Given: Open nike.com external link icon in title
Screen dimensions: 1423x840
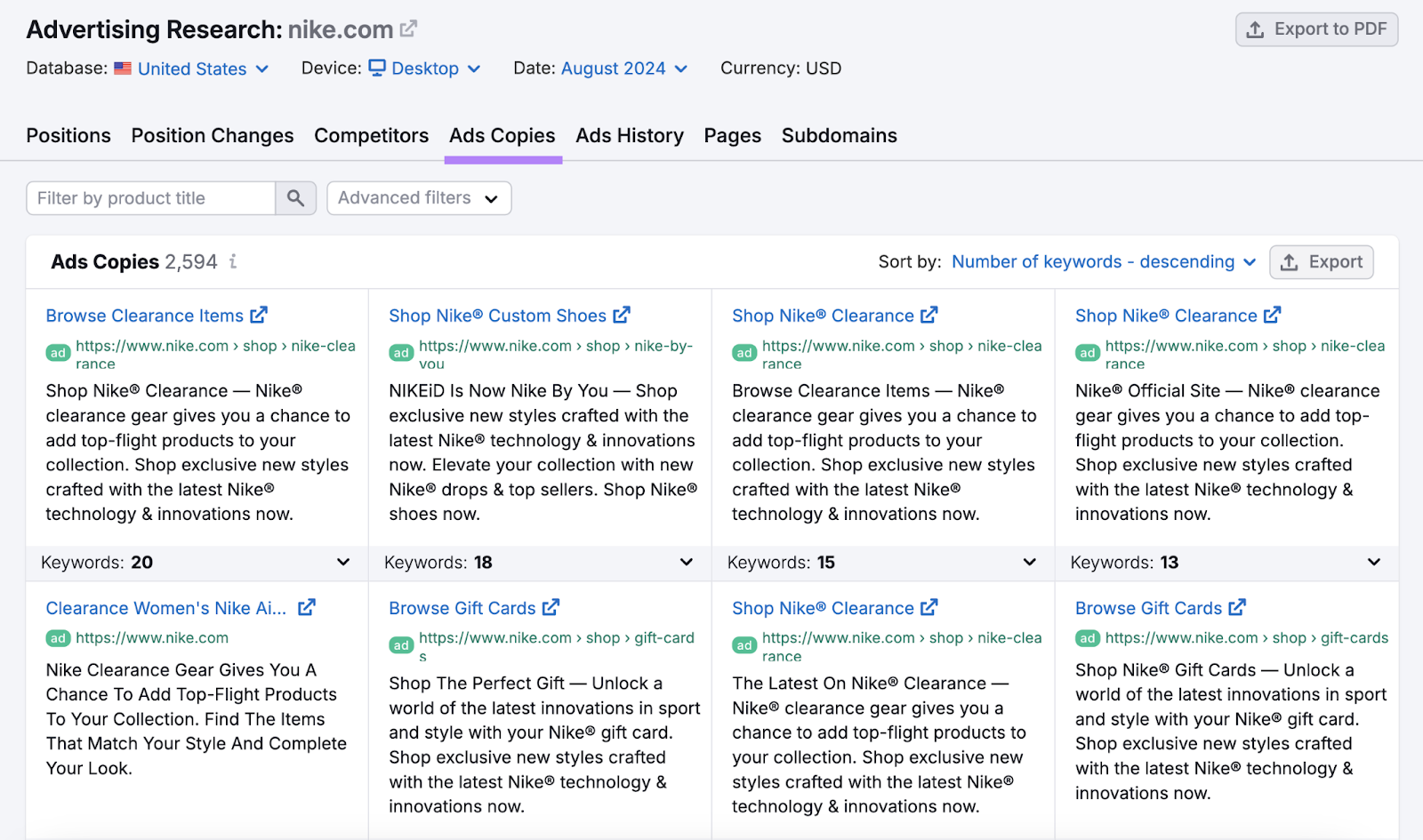Looking at the screenshot, I should coord(408,29).
